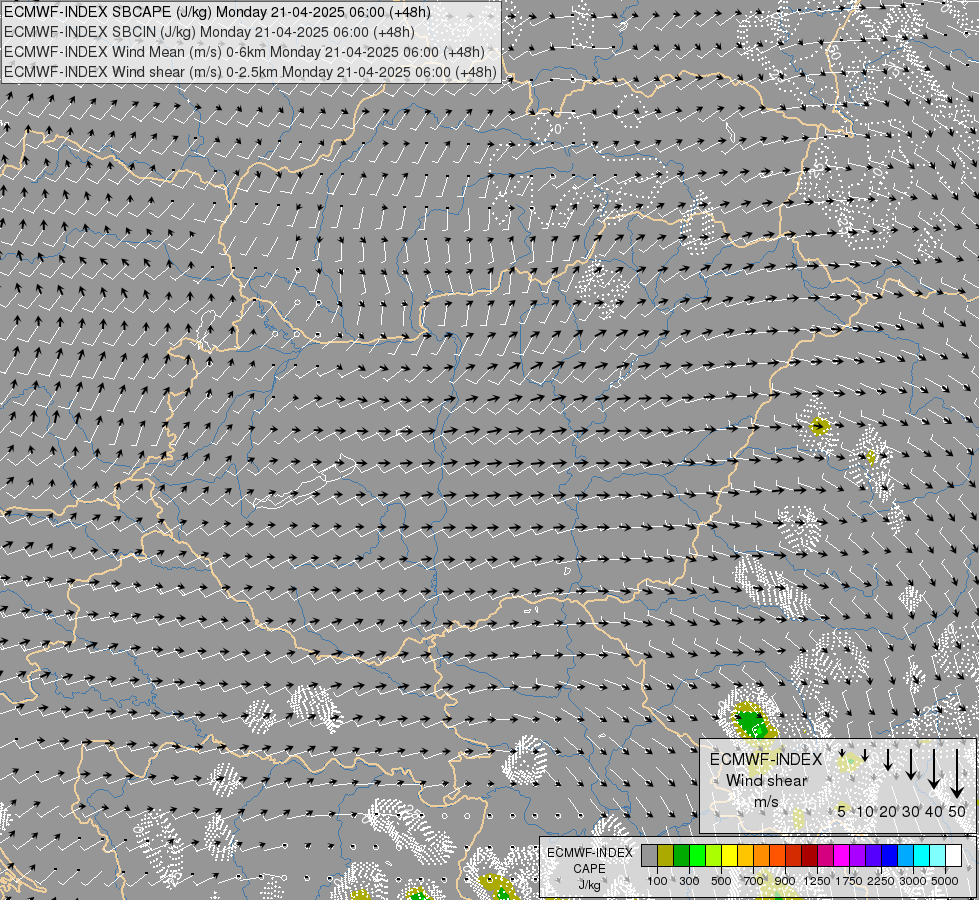The width and height of the screenshot is (979, 900).
Task: Click the pure blue swatch in the CAPE legend
Action: [890, 856]
